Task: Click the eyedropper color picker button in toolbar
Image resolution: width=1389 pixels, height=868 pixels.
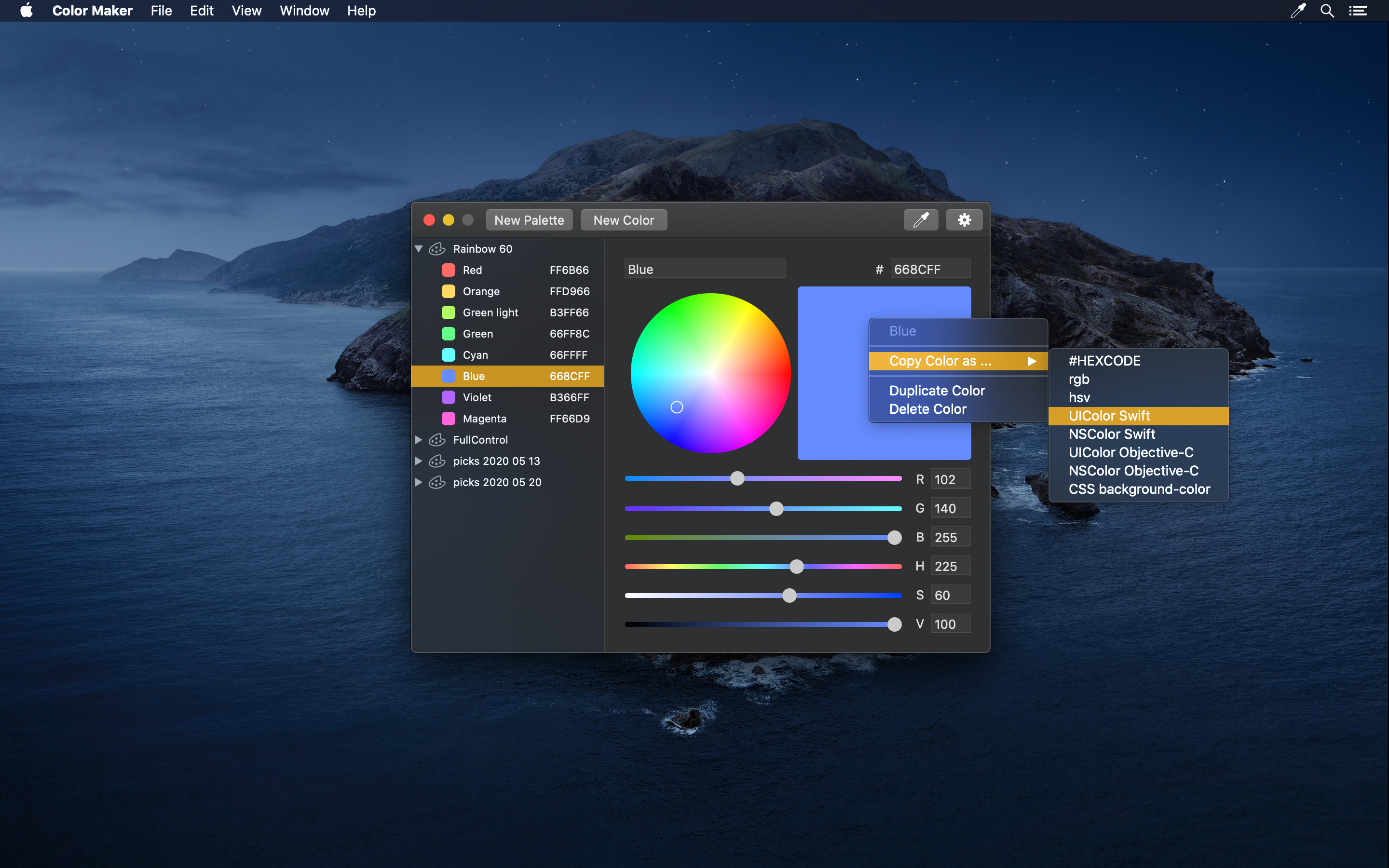Action: pyautogui.click(x=921, y=220)
